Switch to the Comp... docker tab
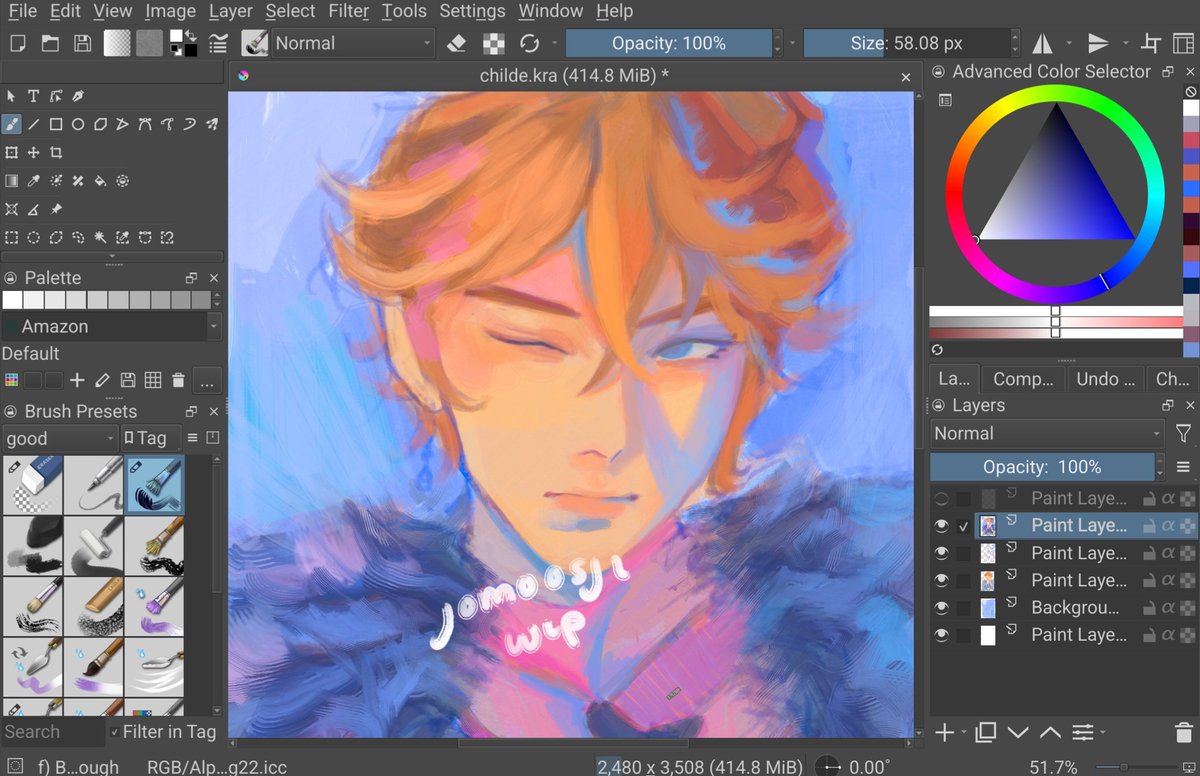 click(1023, 379)
